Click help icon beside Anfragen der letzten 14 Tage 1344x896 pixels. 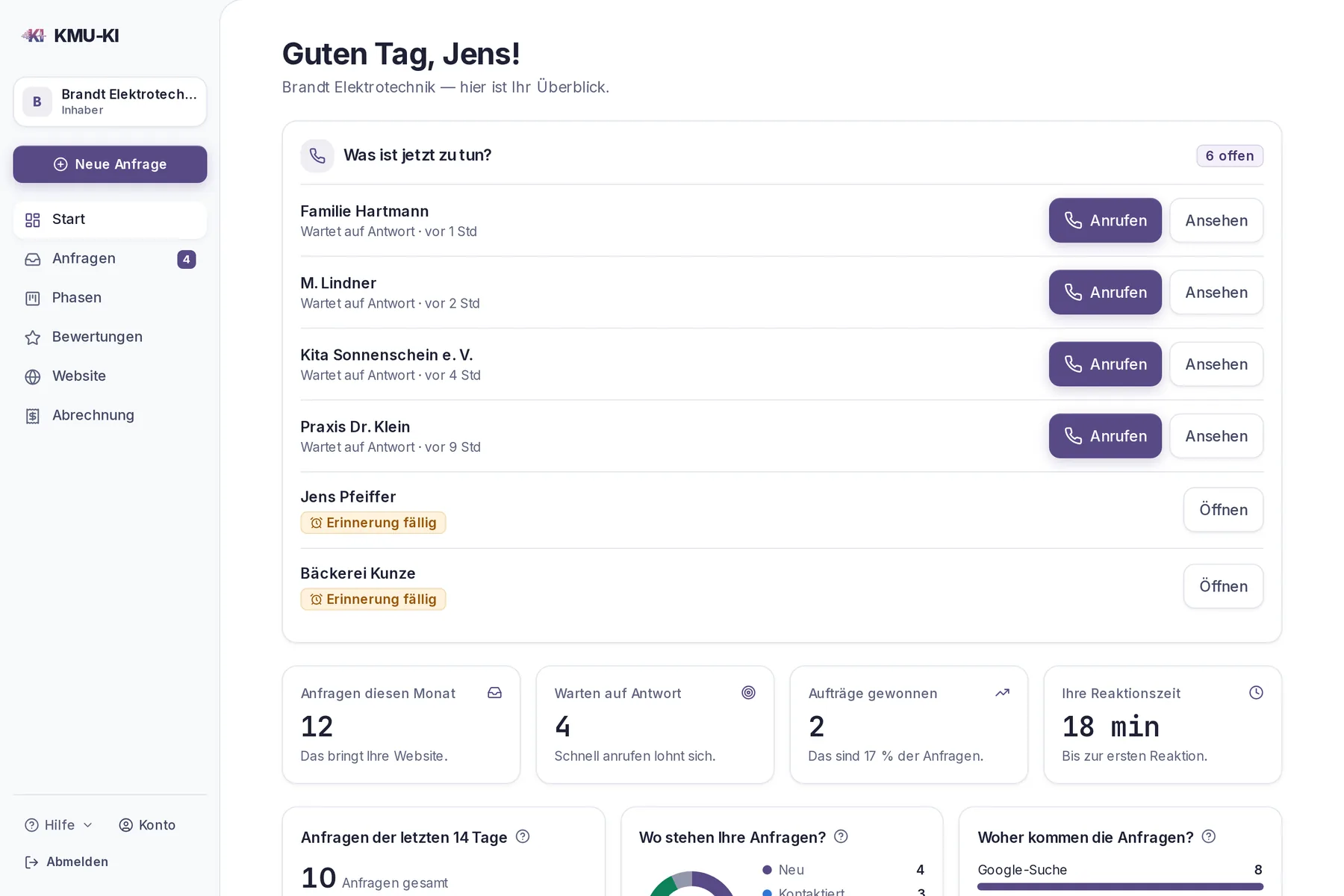pos(523,836)
